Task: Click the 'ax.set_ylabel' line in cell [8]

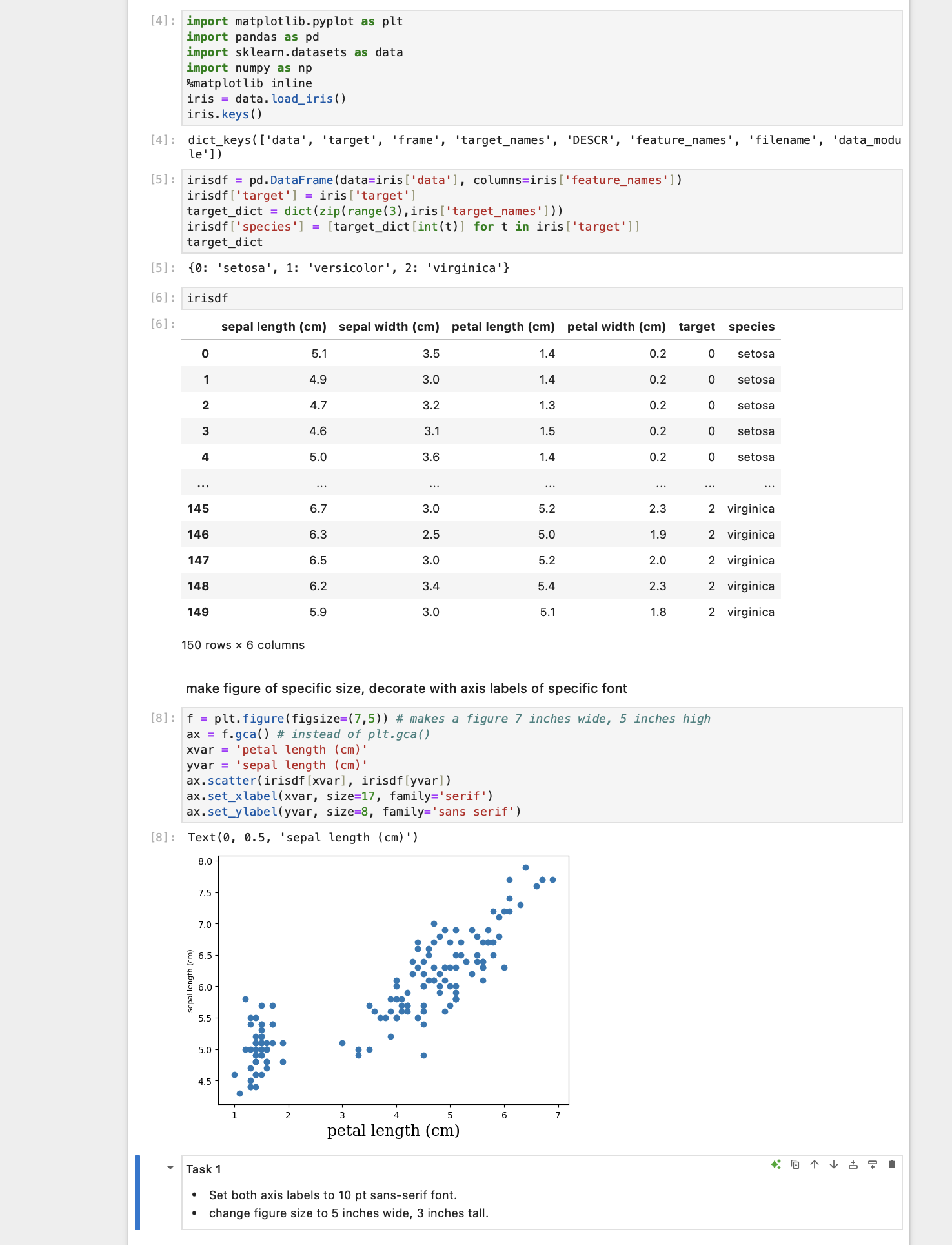Action: tap(354, 812)
